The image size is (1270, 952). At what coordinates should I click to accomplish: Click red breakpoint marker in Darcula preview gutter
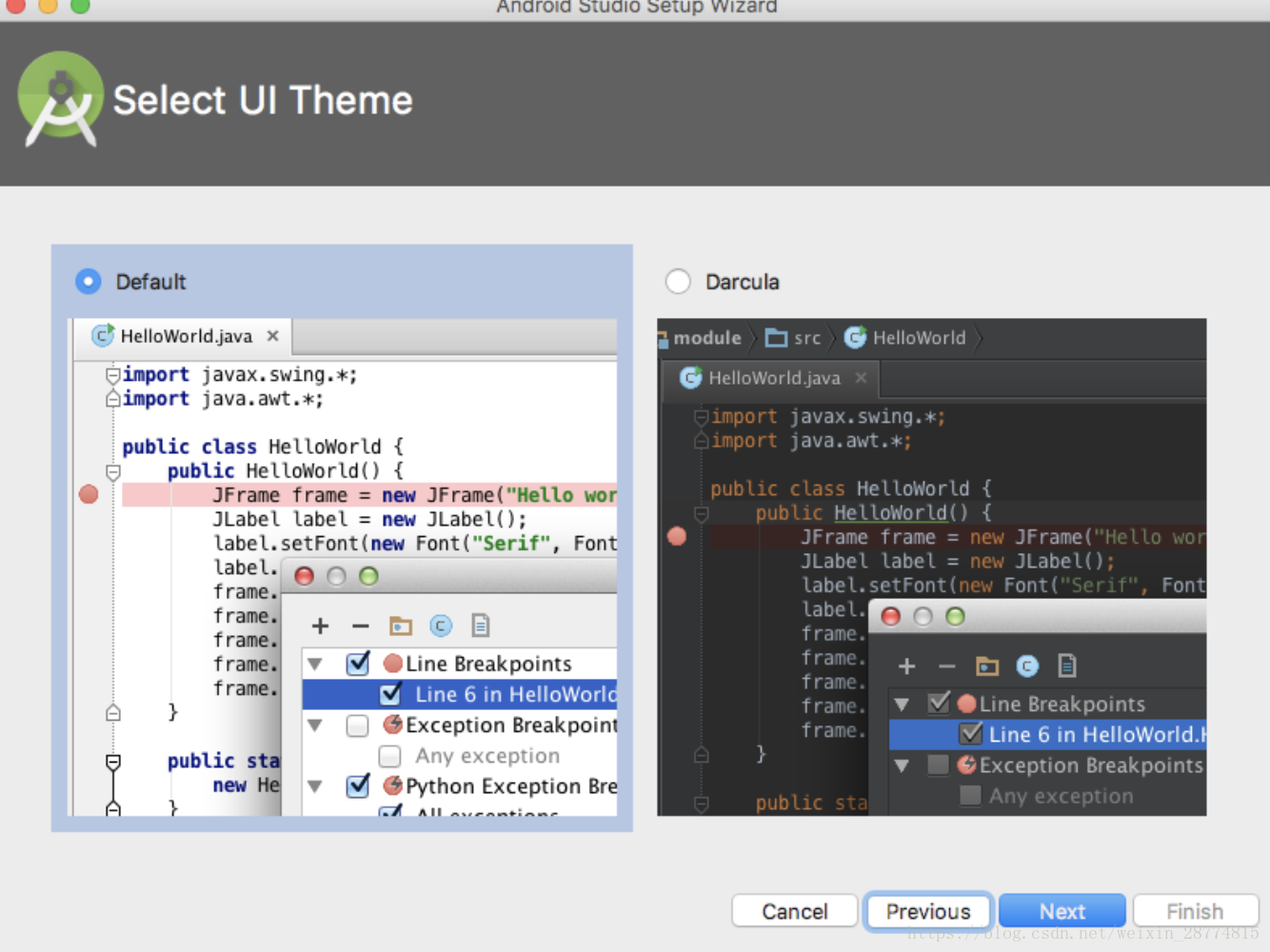[677, 536]
